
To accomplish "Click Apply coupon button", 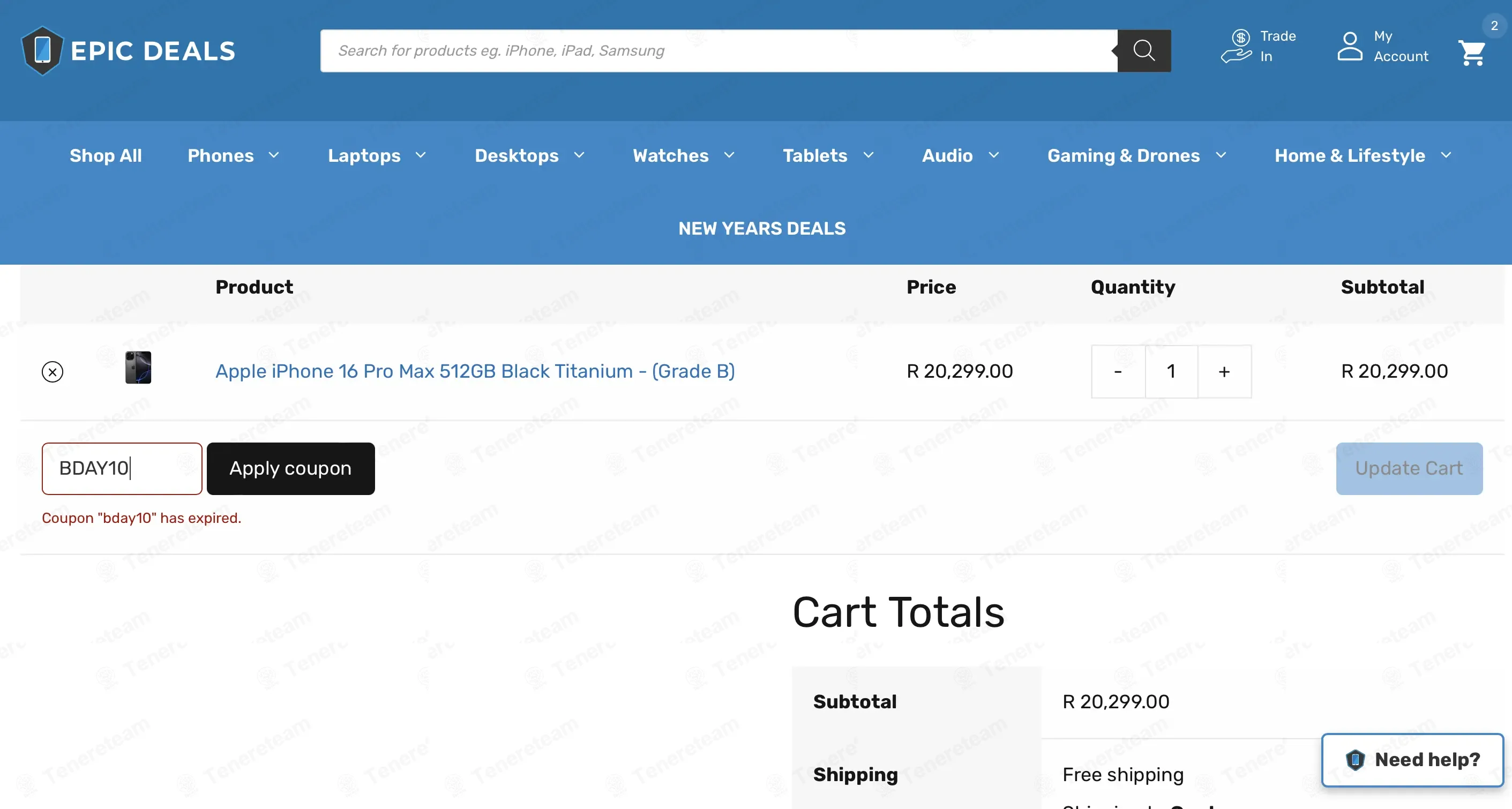I will [290, 468].
